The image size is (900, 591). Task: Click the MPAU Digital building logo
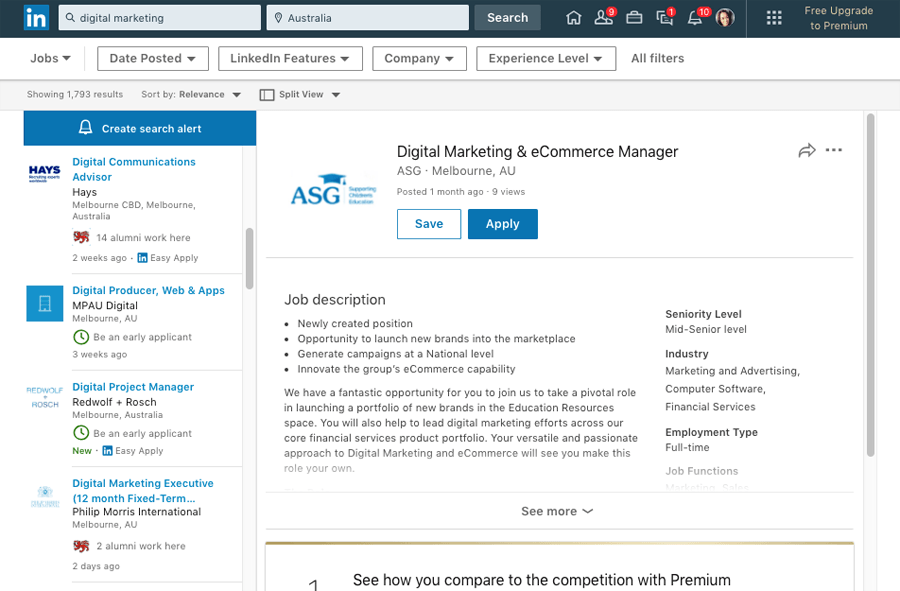(45, 303)
